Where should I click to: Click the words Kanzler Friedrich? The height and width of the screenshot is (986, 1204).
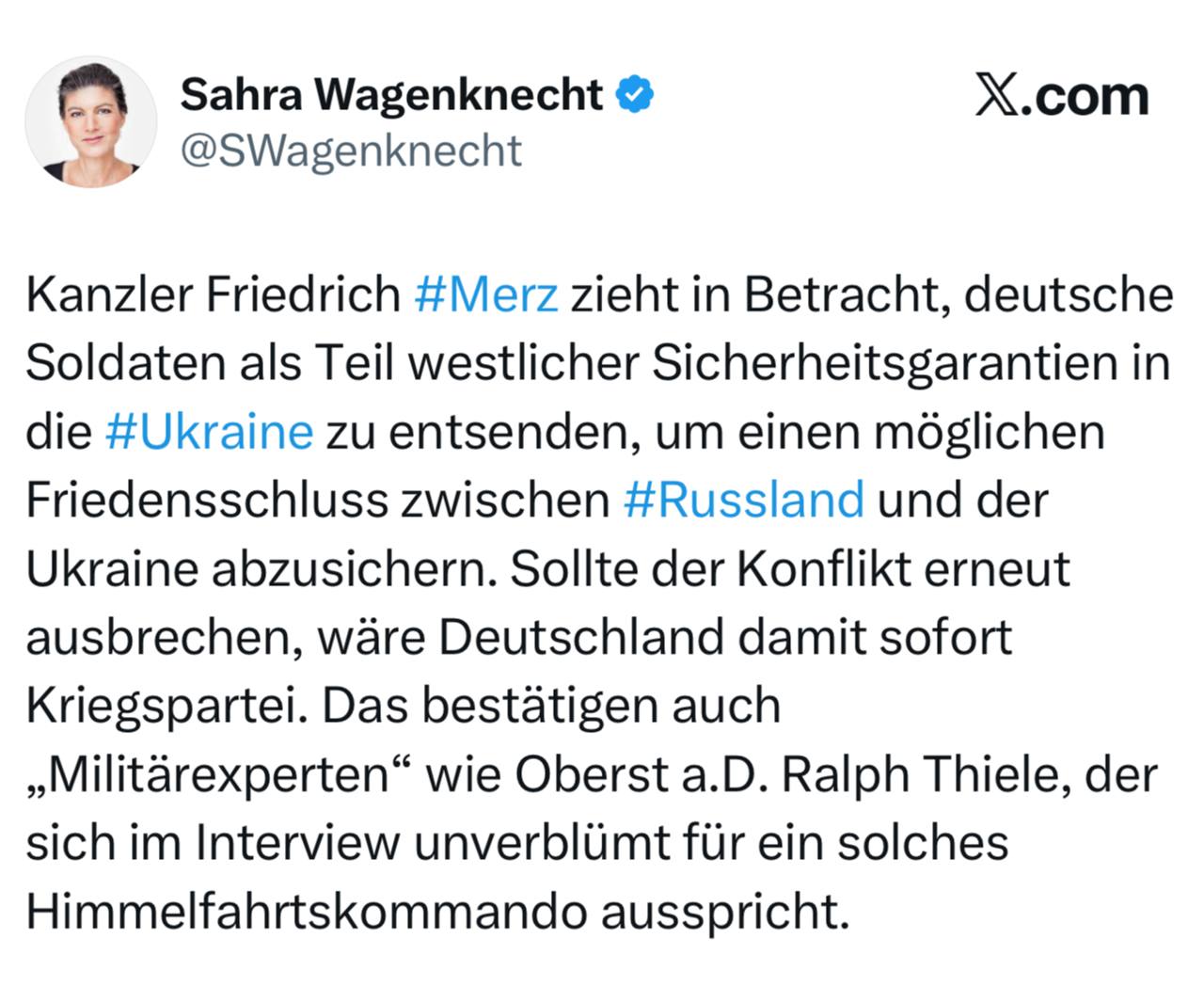pyautogui.click(x=214, y=294)
